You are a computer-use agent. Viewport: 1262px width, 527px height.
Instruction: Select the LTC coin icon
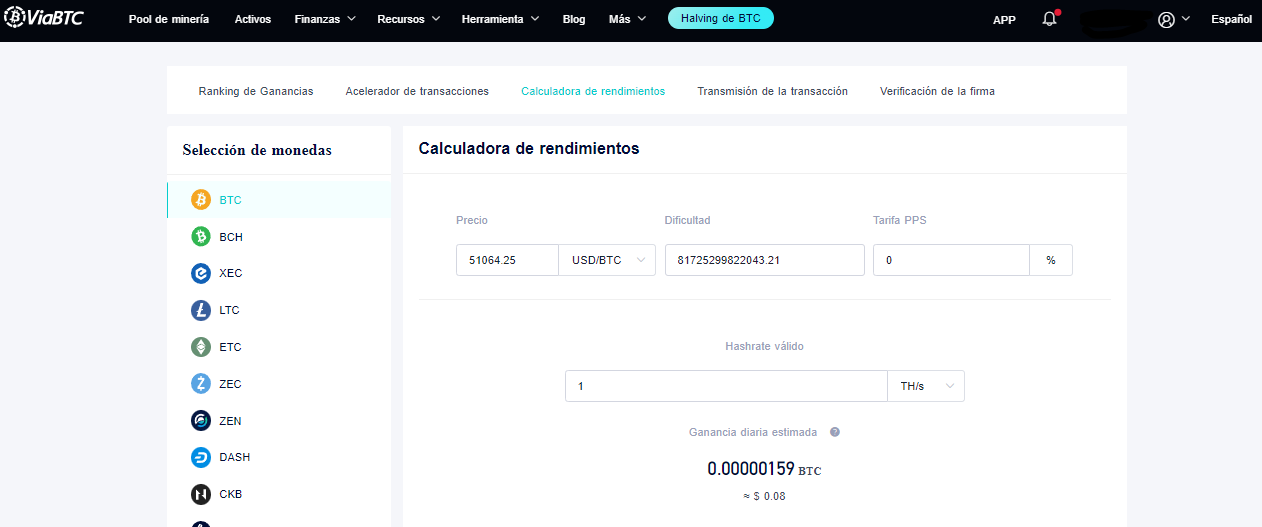click(x=201, y=310)
